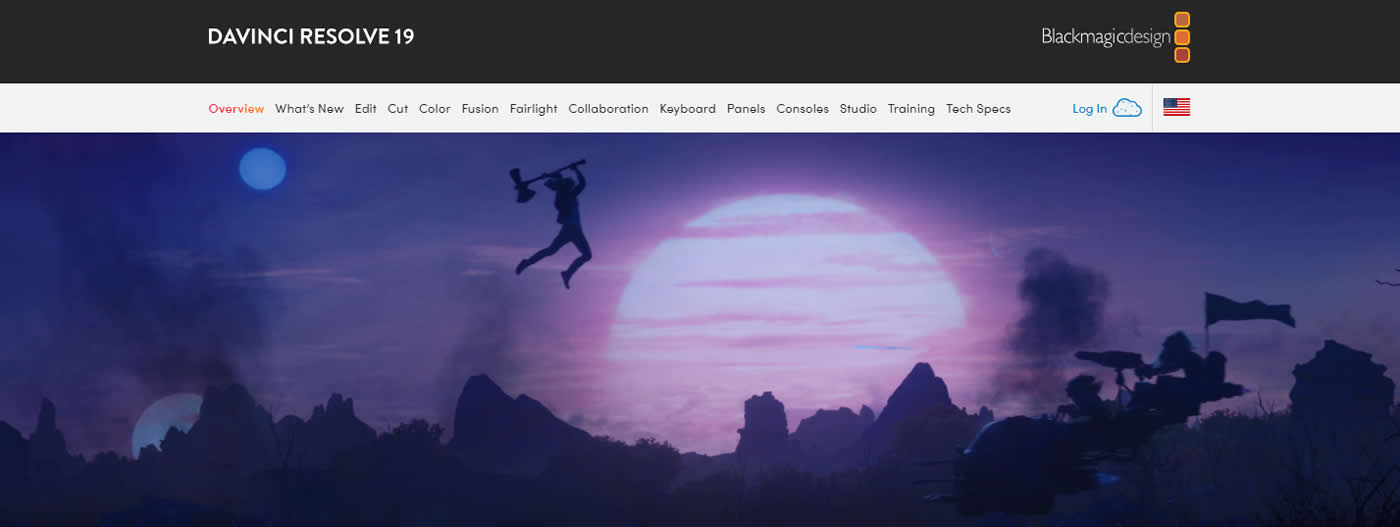The height and width of the screenshot is (527, 1400).
Task: Open the Cut section
Action: point(398,109)
